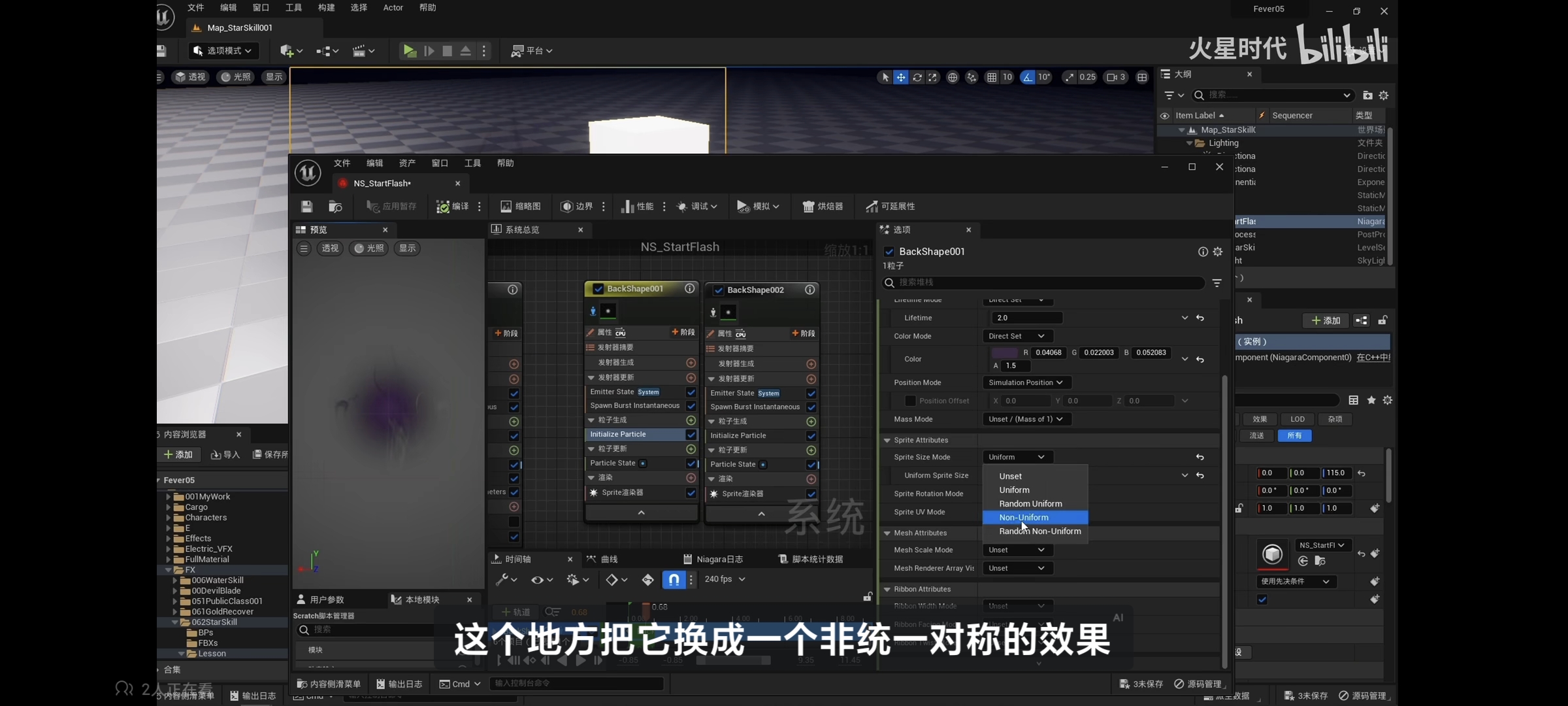Open the purple Color swatch picker

(1004, 352)
